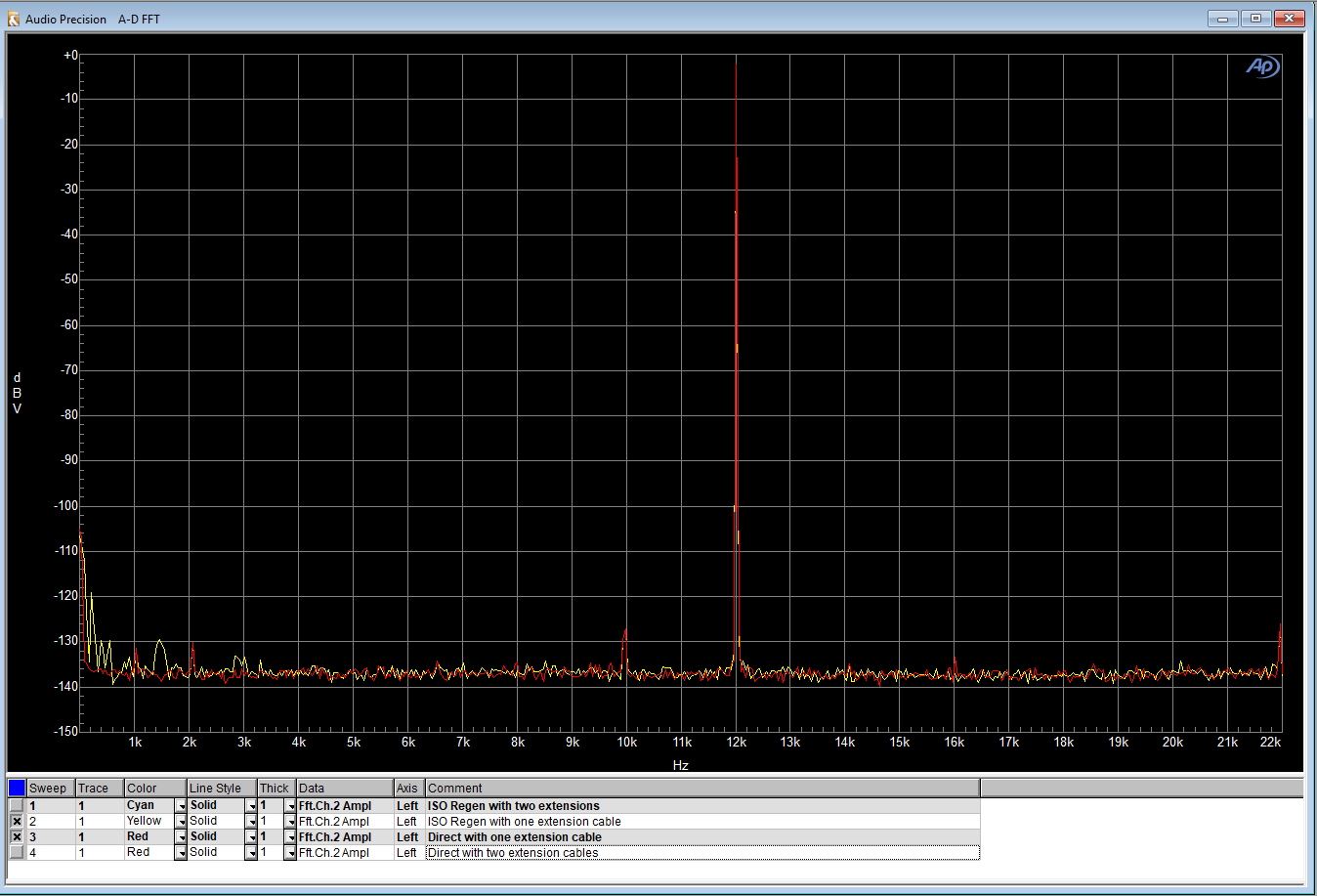Screen dimensions: 1317x896
Task: Open color dropdown for sweep 3 Red row
Action: [x=181, y=837]
